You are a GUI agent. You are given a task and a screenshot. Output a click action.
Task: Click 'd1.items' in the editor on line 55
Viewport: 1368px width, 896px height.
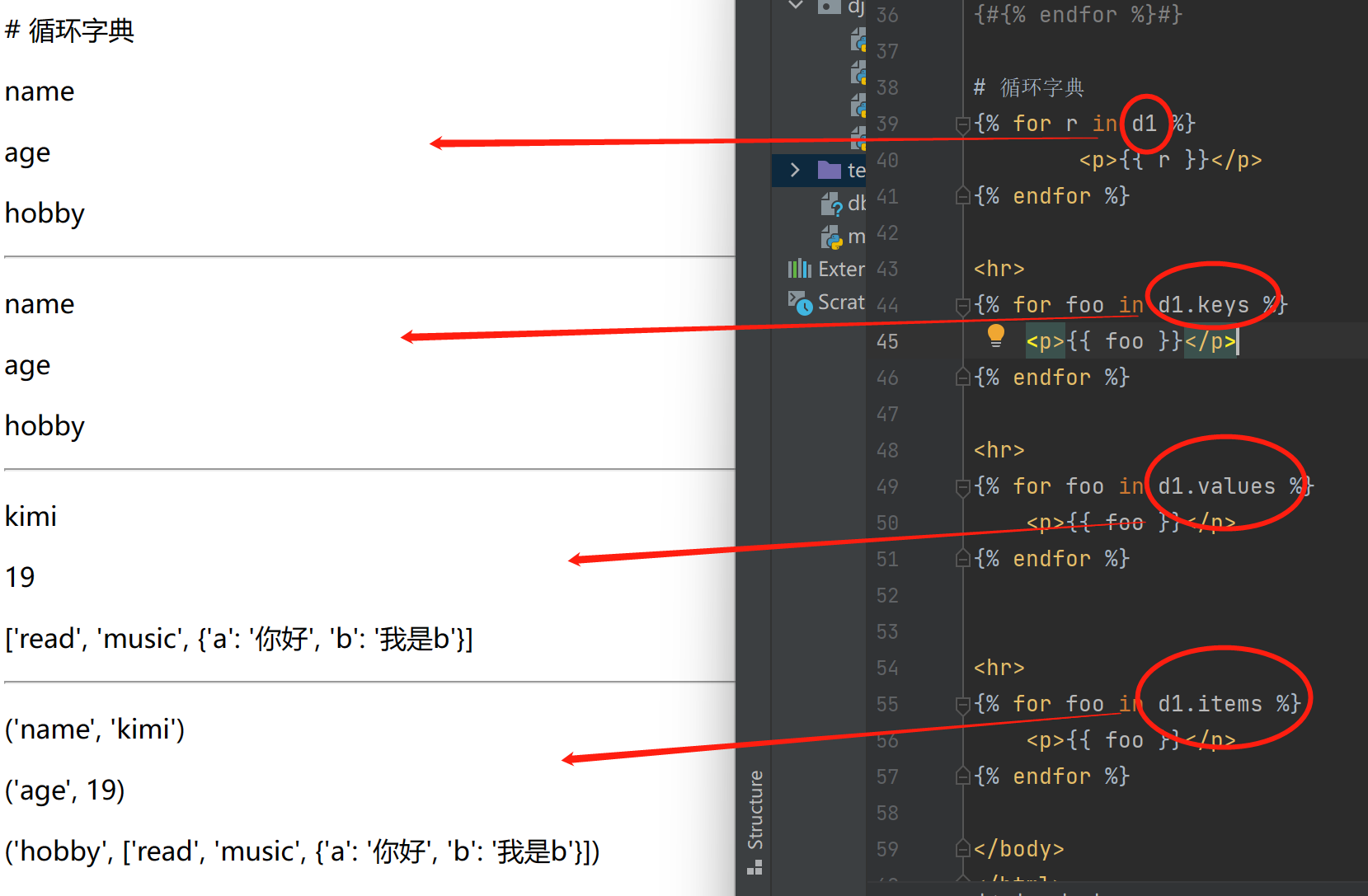(x=1211, y=704)
